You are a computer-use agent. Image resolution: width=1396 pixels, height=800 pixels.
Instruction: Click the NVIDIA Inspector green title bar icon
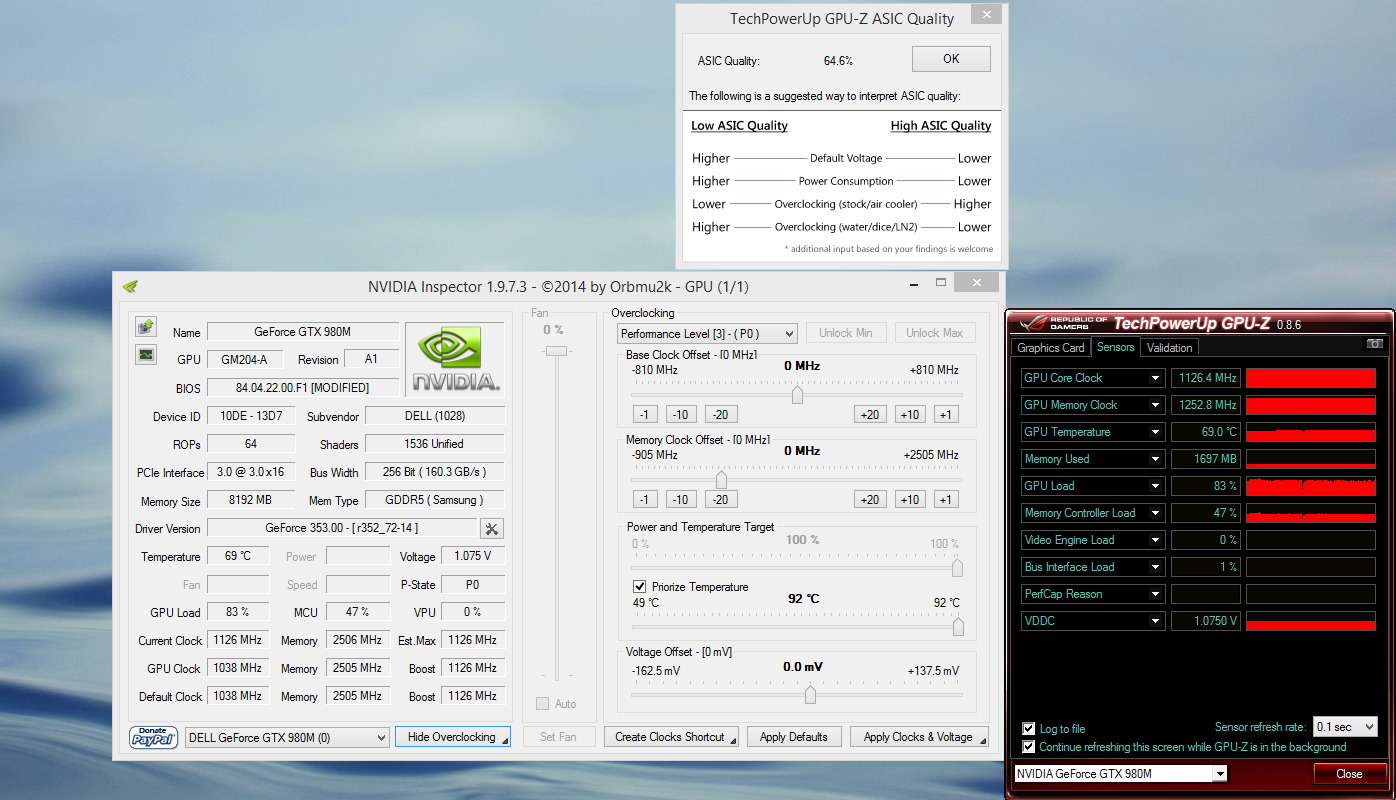click(x=130, y=286)
